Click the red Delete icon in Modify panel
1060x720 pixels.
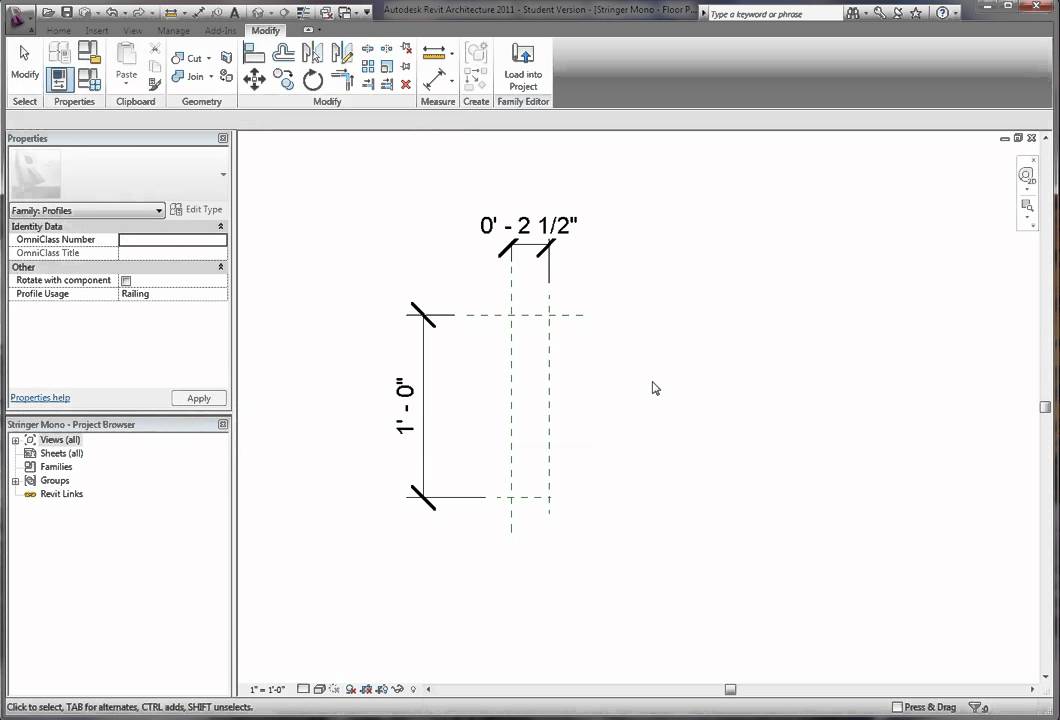(406, 84)
